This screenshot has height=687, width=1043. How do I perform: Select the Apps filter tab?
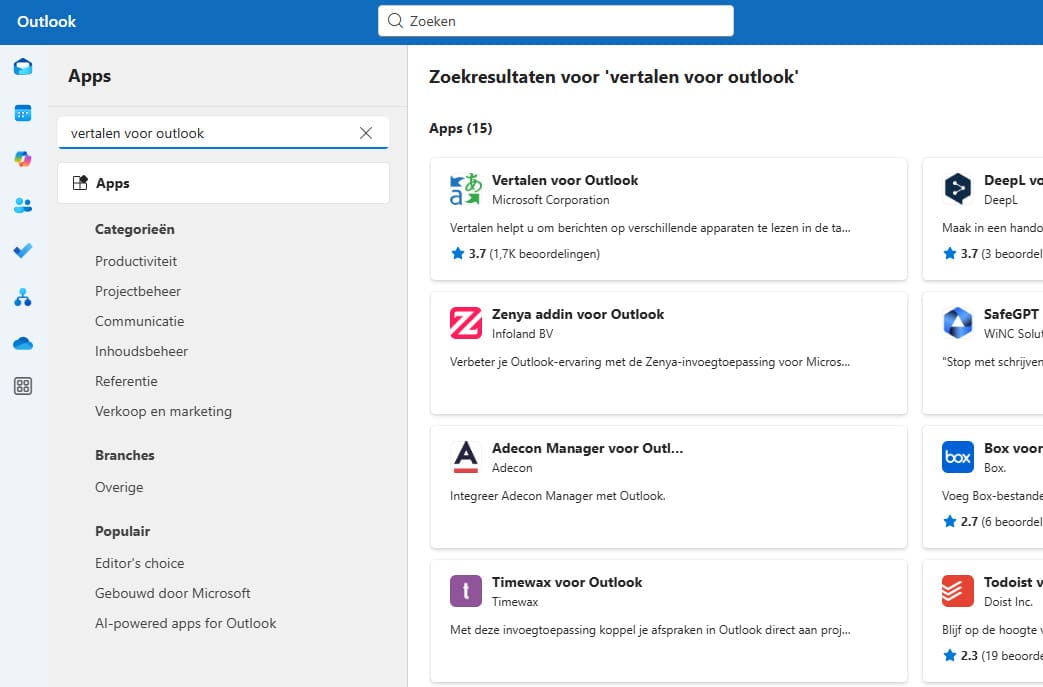(x=224, y=183)
